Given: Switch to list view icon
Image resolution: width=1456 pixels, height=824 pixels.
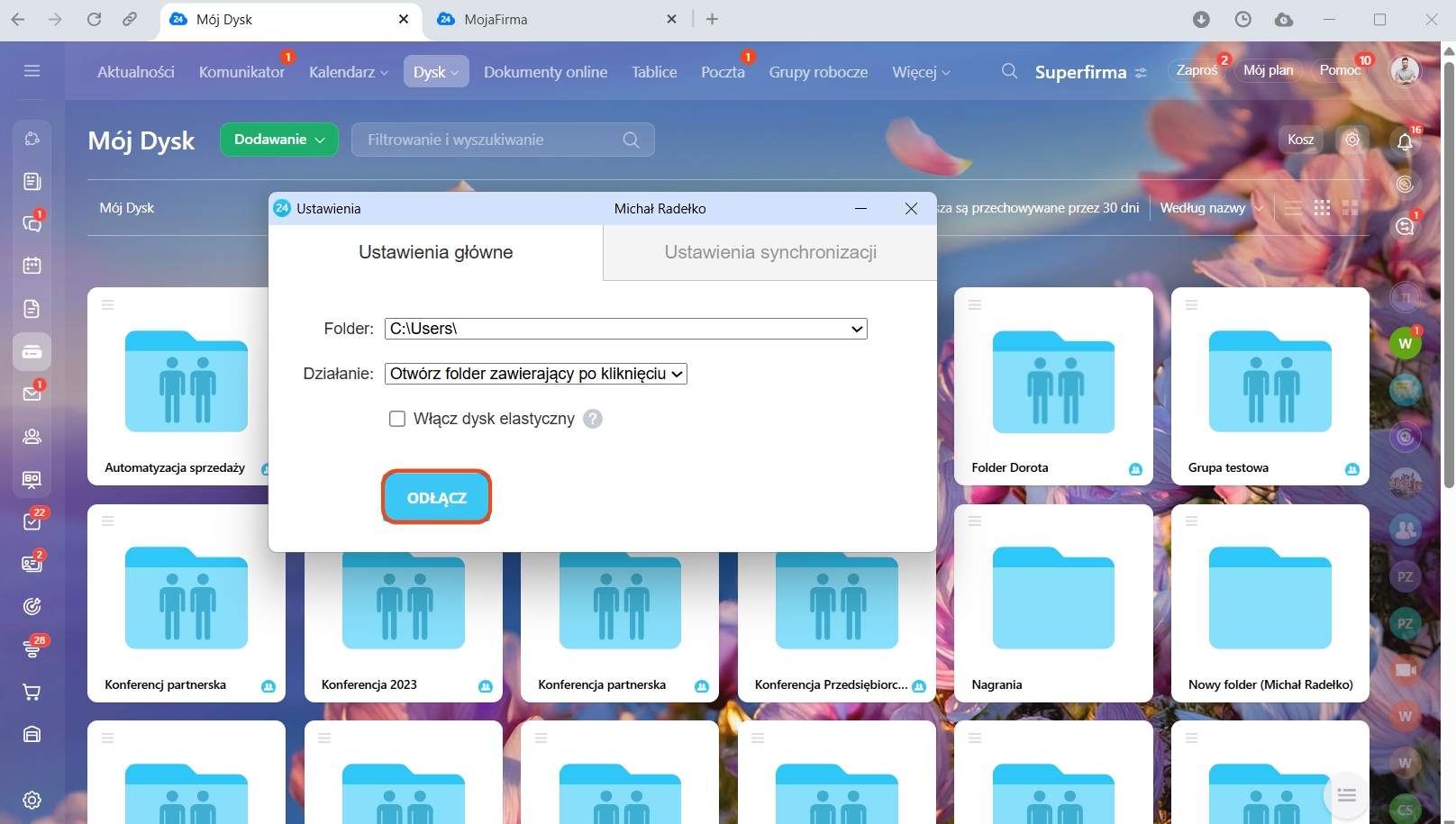Looking at the screenshot, I should click(x=1293, y=208).
